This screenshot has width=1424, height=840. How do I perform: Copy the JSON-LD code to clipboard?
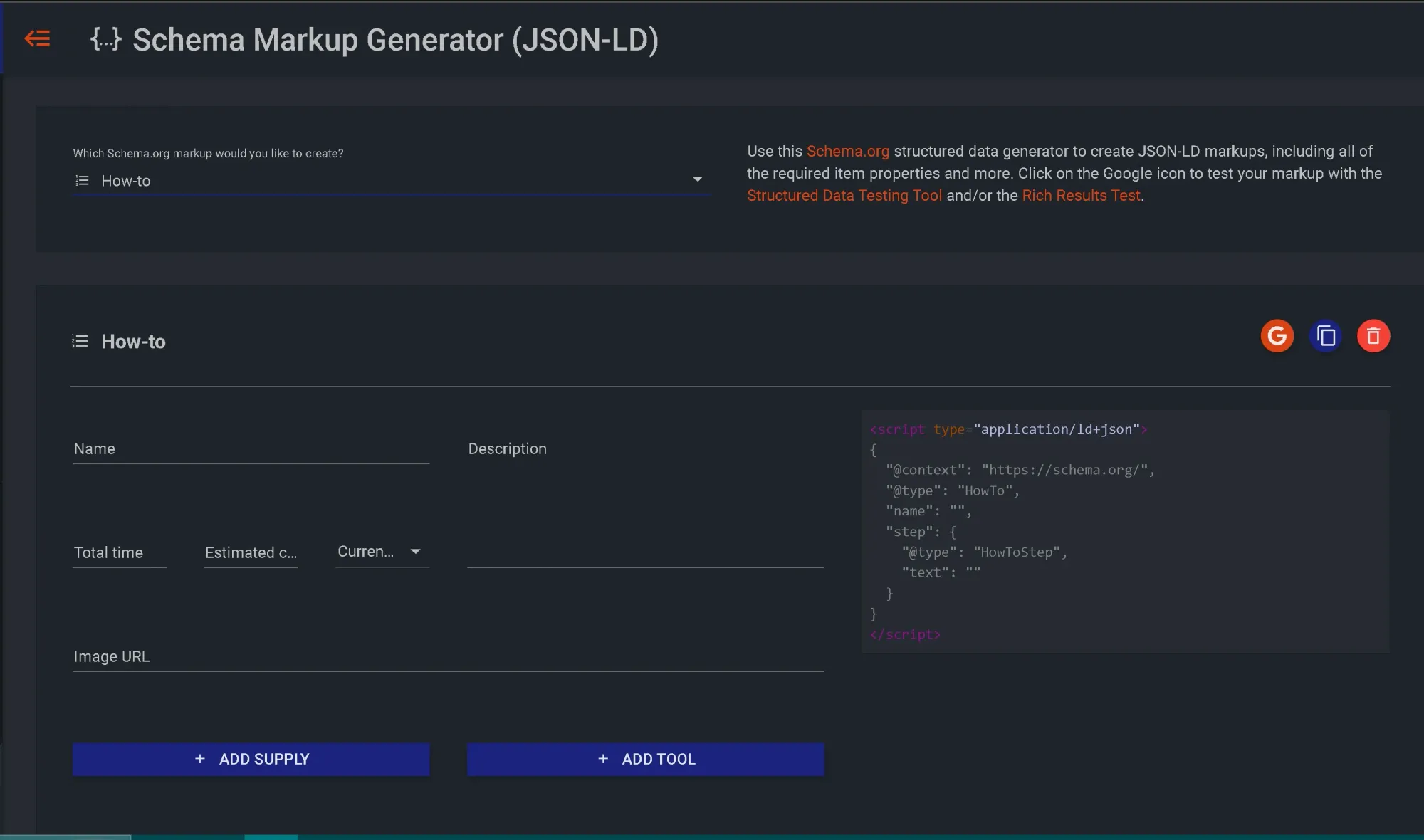tap(1325, 335)
